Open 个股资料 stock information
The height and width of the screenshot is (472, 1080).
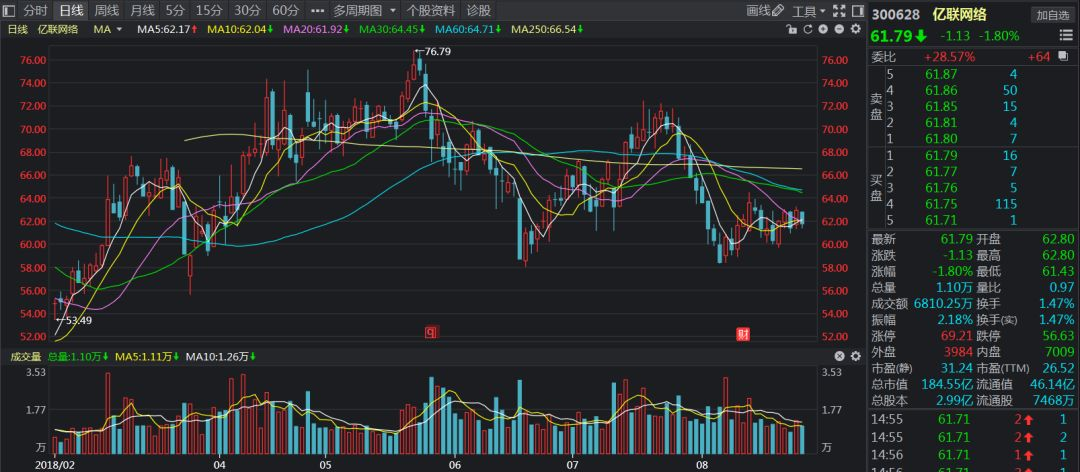(x=431, y=10)
